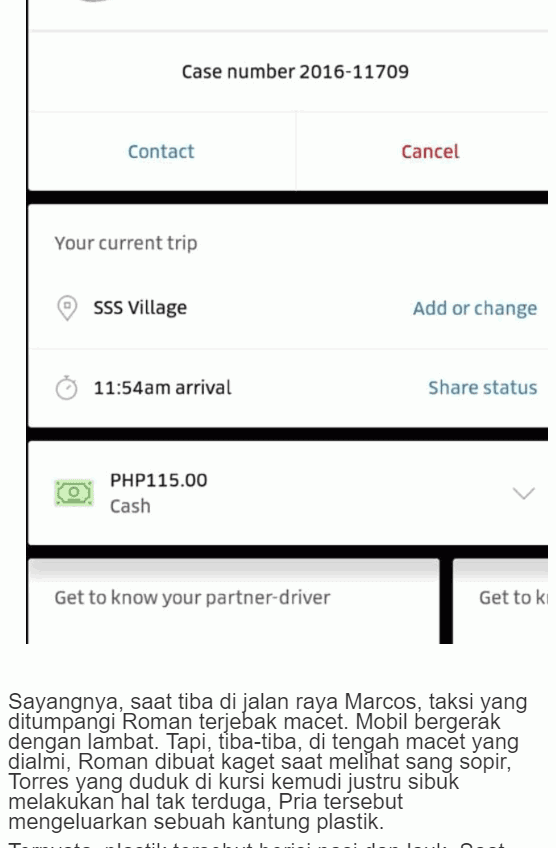Click the location pin icon
The image size is (556, 848).
tap(67, 308)
